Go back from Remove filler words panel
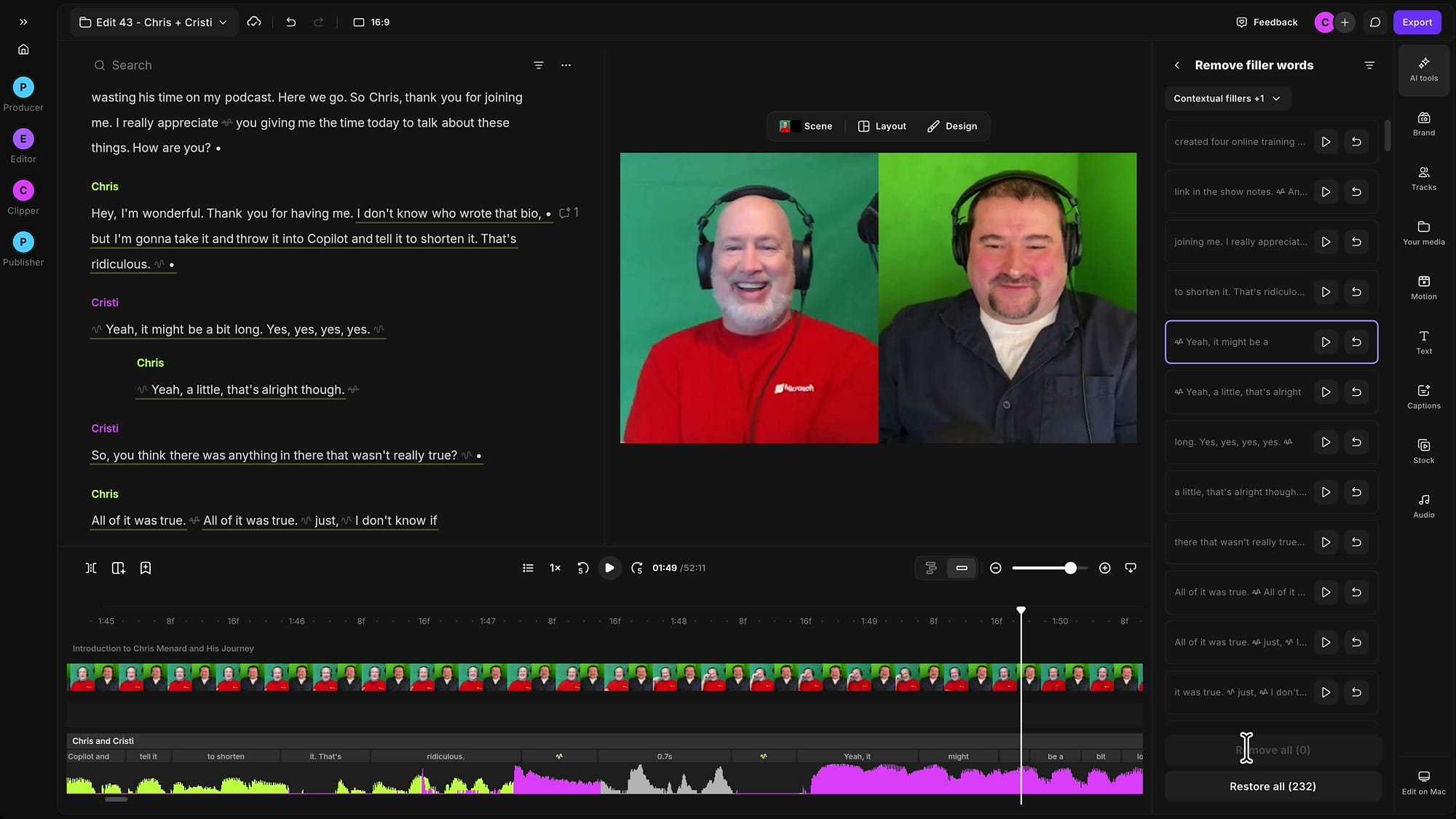The height and width of the screenshot is (819, 1456). coord(1176,65)
